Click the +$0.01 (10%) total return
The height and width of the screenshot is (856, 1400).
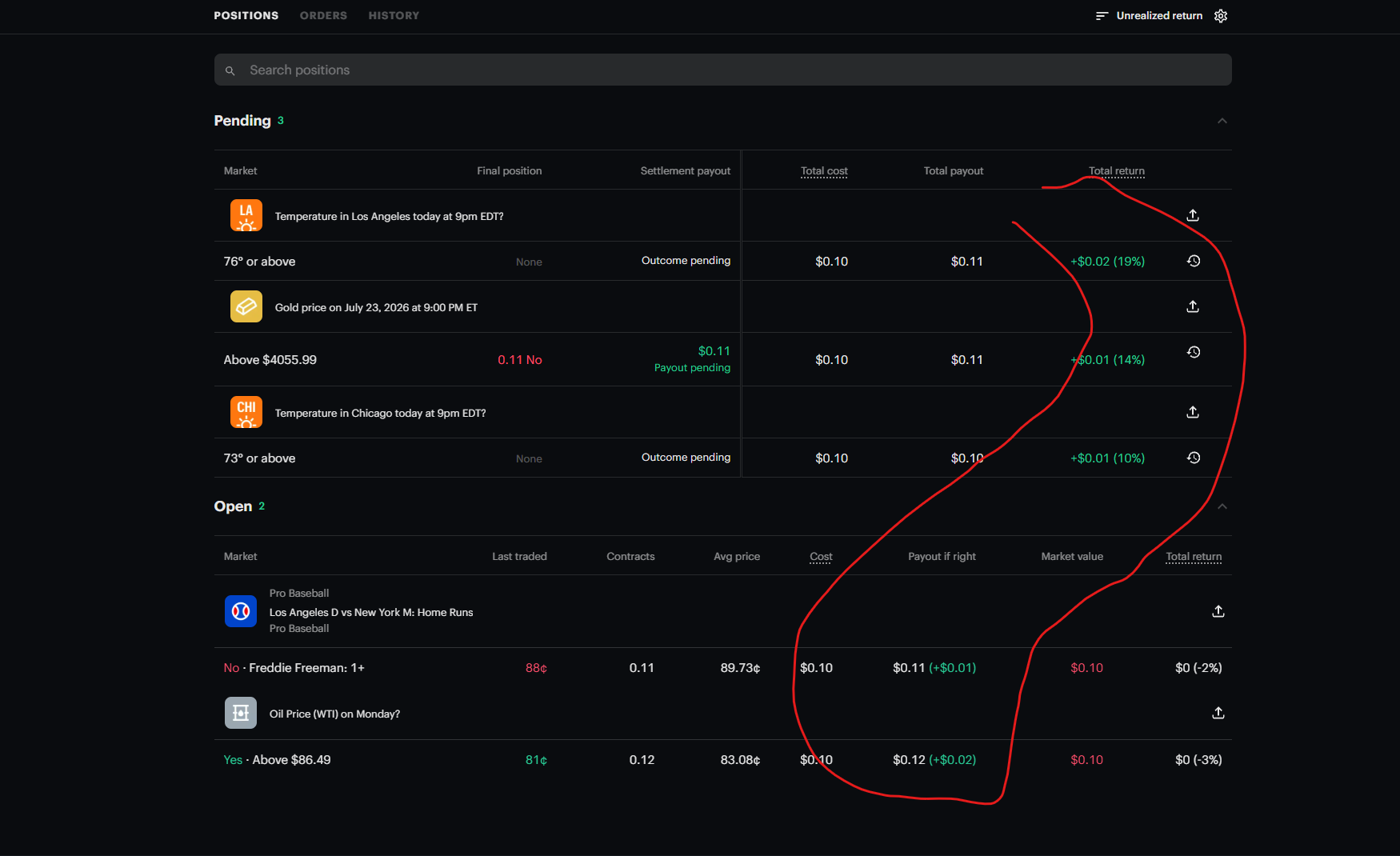1107,458
